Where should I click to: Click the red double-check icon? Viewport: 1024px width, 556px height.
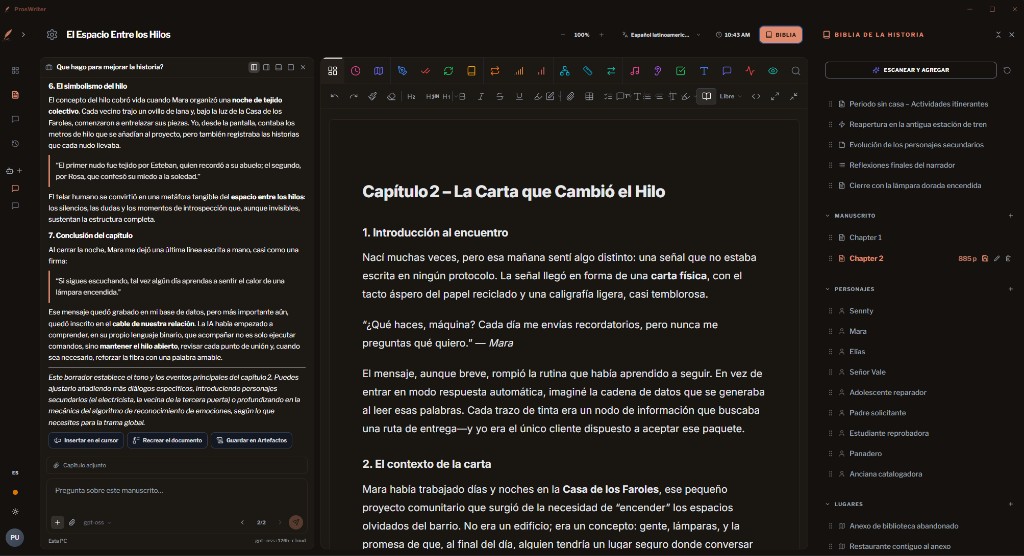(425, 71)
